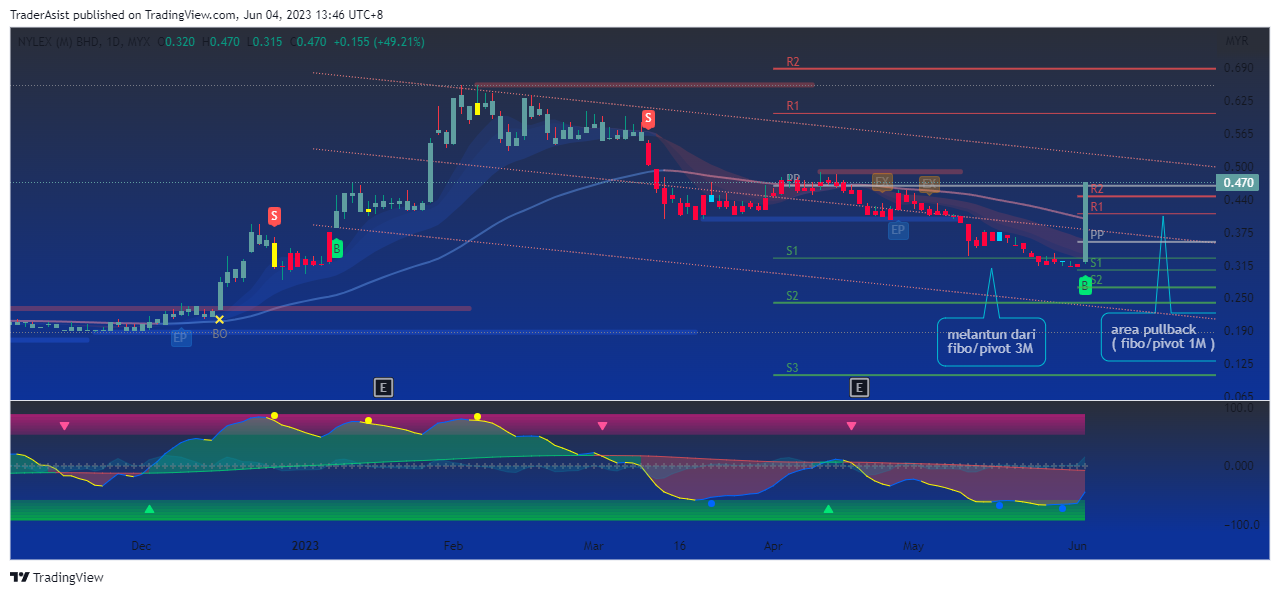The width and height of the screenshot is (1280, 595).
Task: Click the Feb date axis label
Action: [x=453, y=547]
